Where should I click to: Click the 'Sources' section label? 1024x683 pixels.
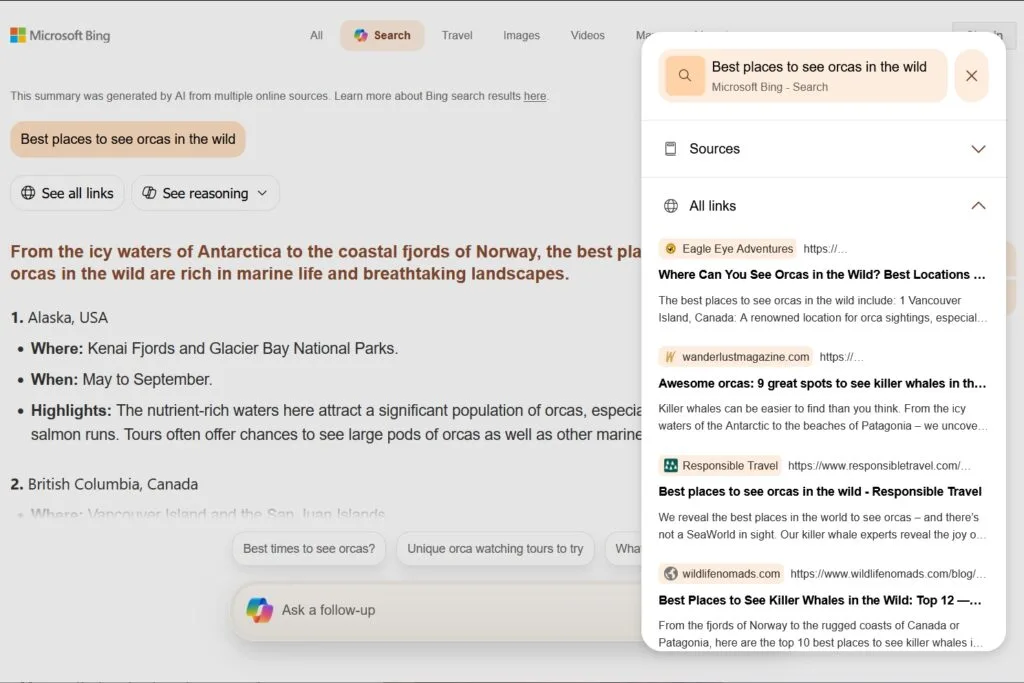pyautogui.click(x=714, y=149)
